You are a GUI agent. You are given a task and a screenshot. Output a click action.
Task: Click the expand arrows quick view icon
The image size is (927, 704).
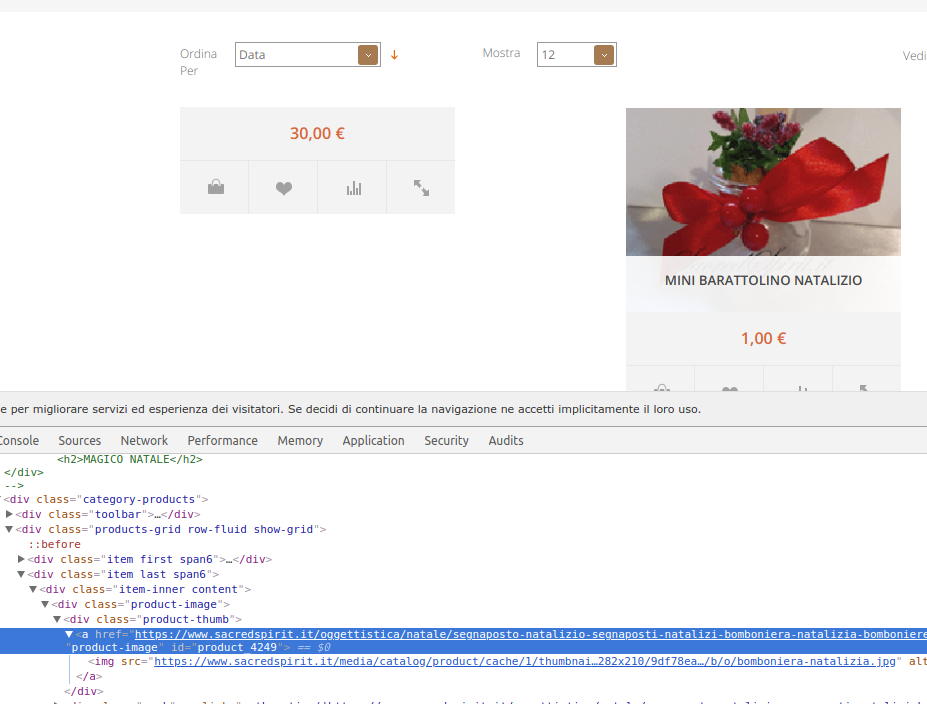point(421,187)
